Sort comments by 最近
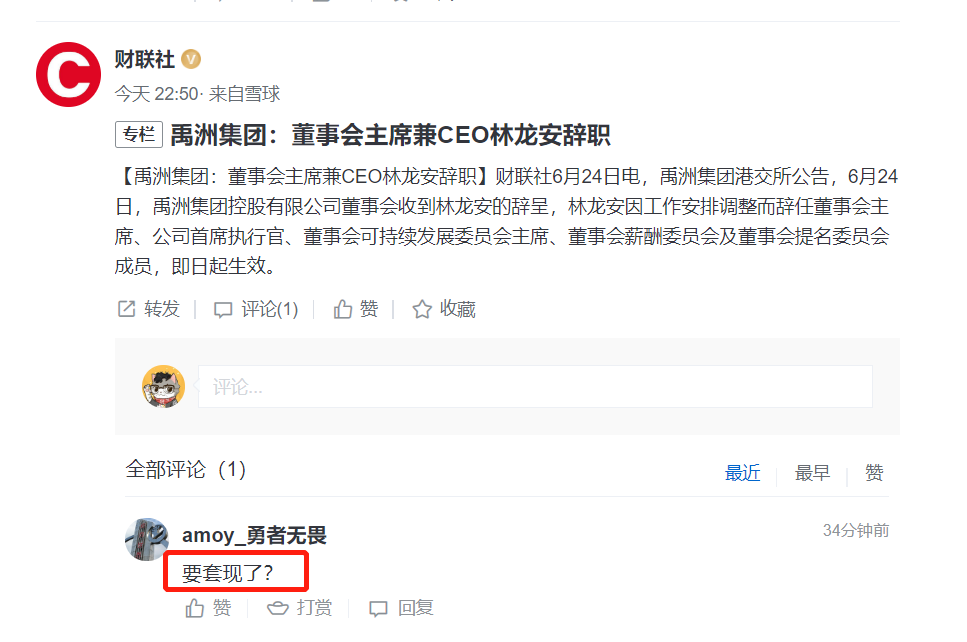The image size is (967, 642). click(743, 473)
